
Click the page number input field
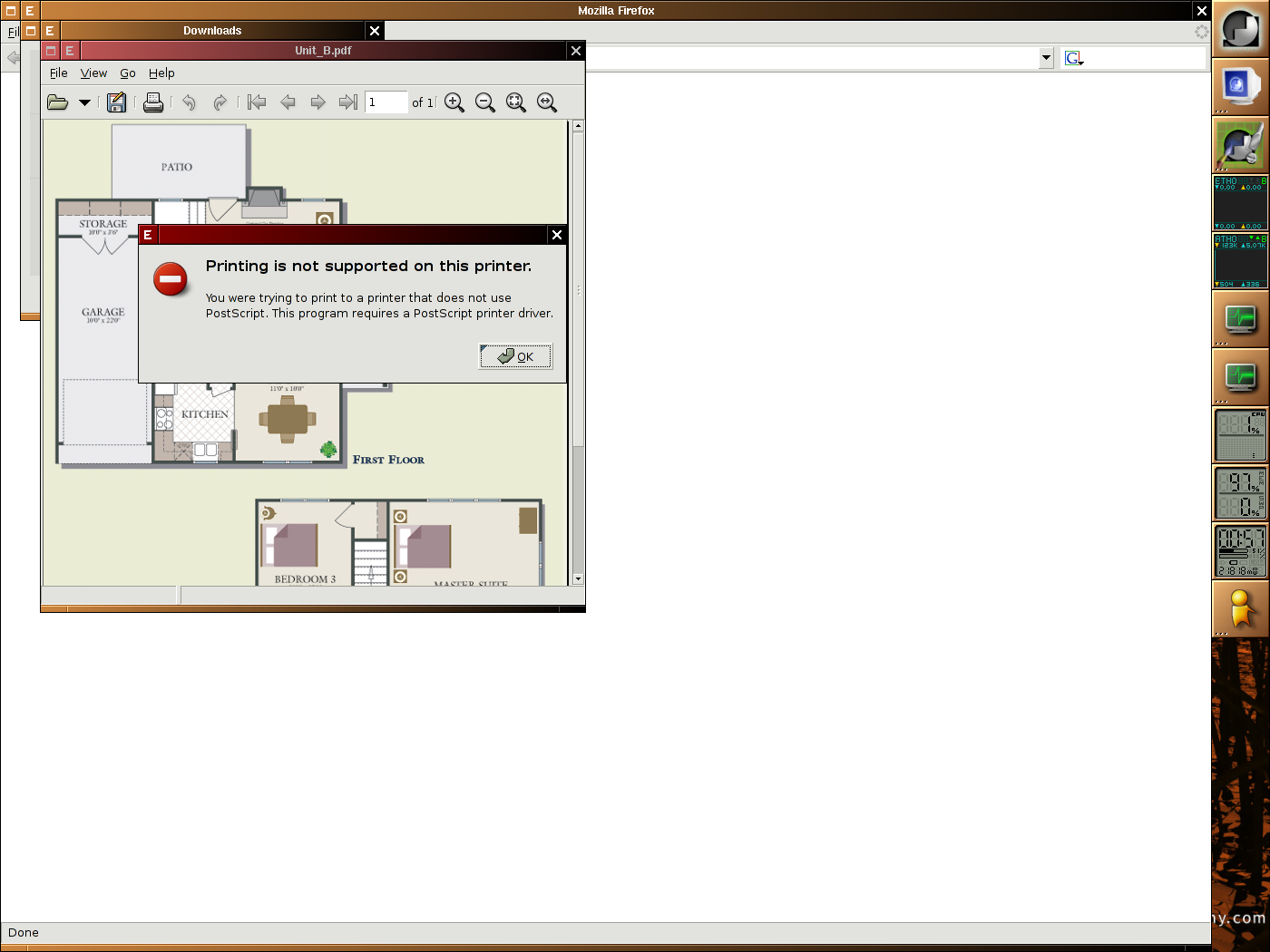tap(386, 102)
